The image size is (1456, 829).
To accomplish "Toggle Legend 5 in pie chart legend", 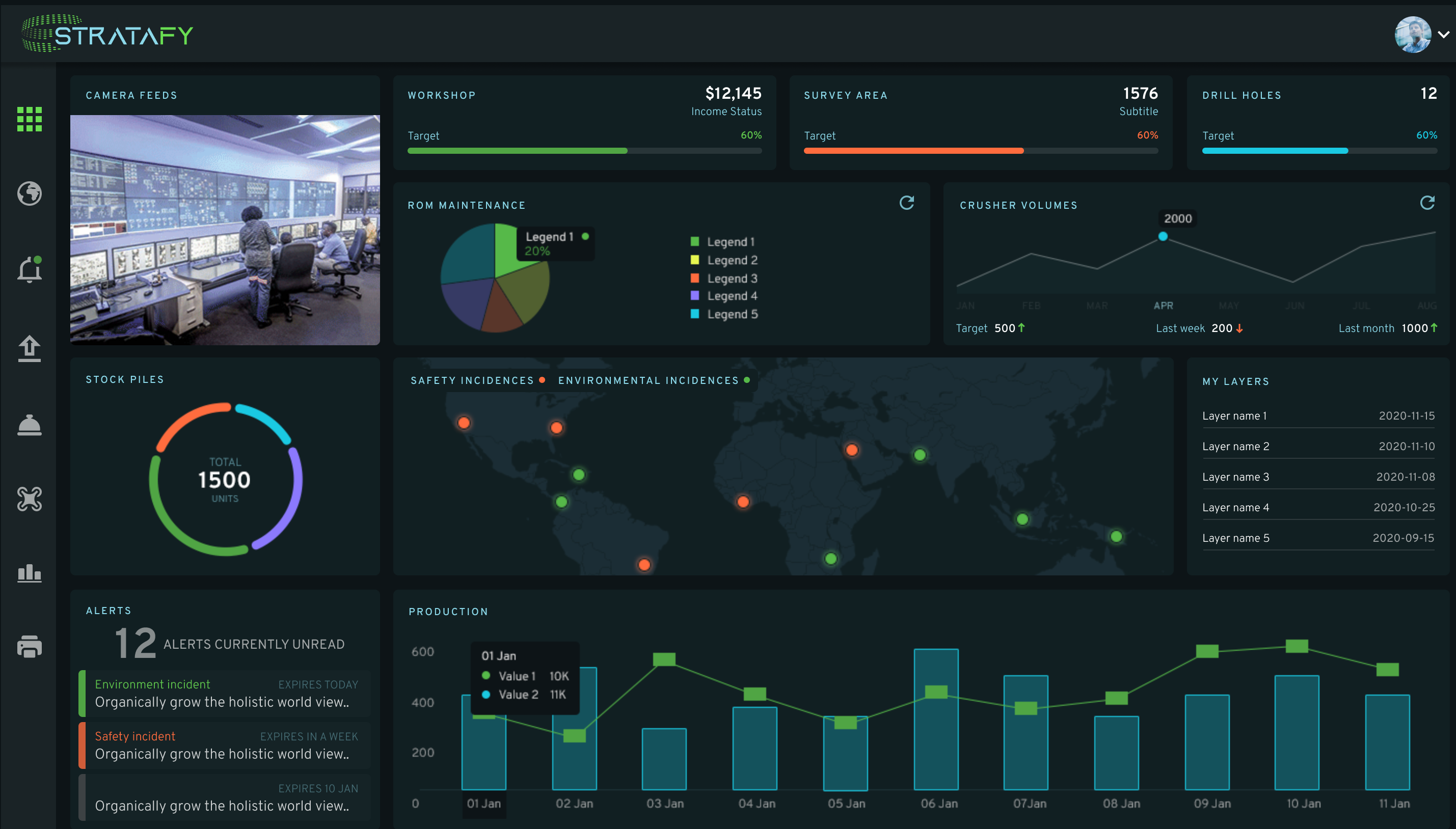I will (x=724, y=314).
